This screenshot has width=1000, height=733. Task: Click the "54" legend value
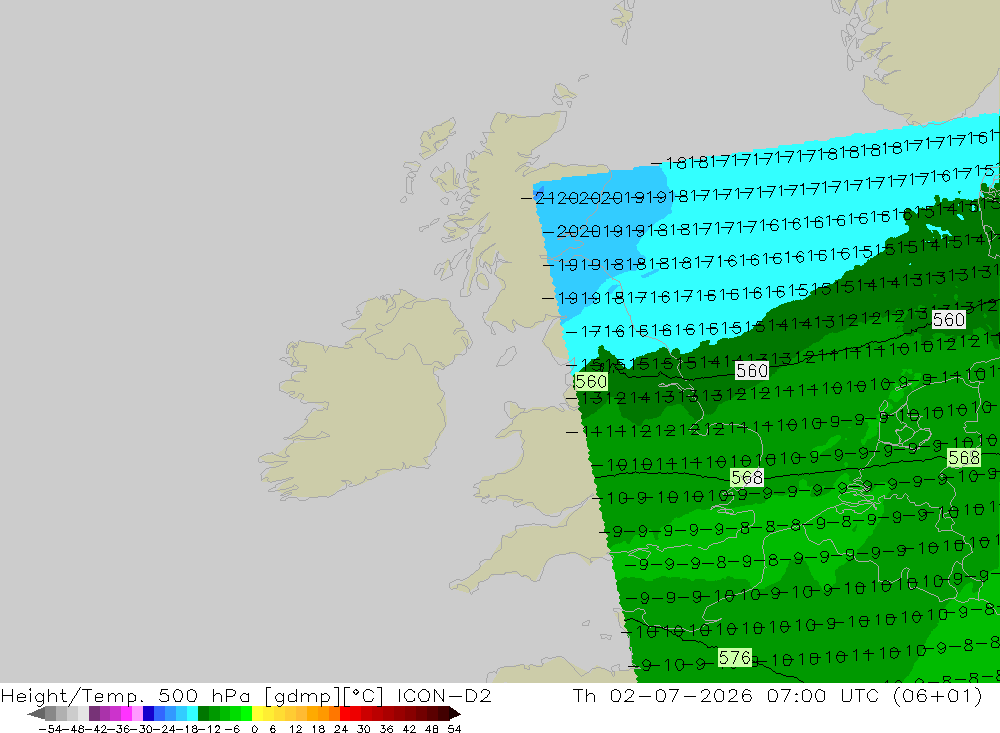coord(454,729)
